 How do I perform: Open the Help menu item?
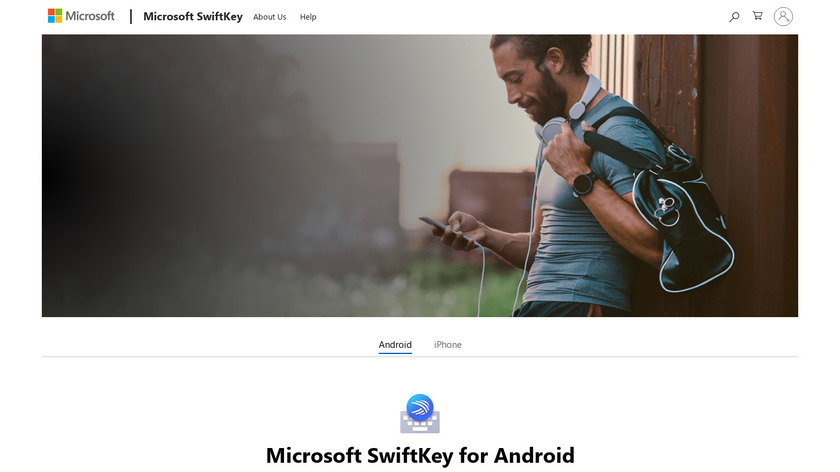click(308, 17)
